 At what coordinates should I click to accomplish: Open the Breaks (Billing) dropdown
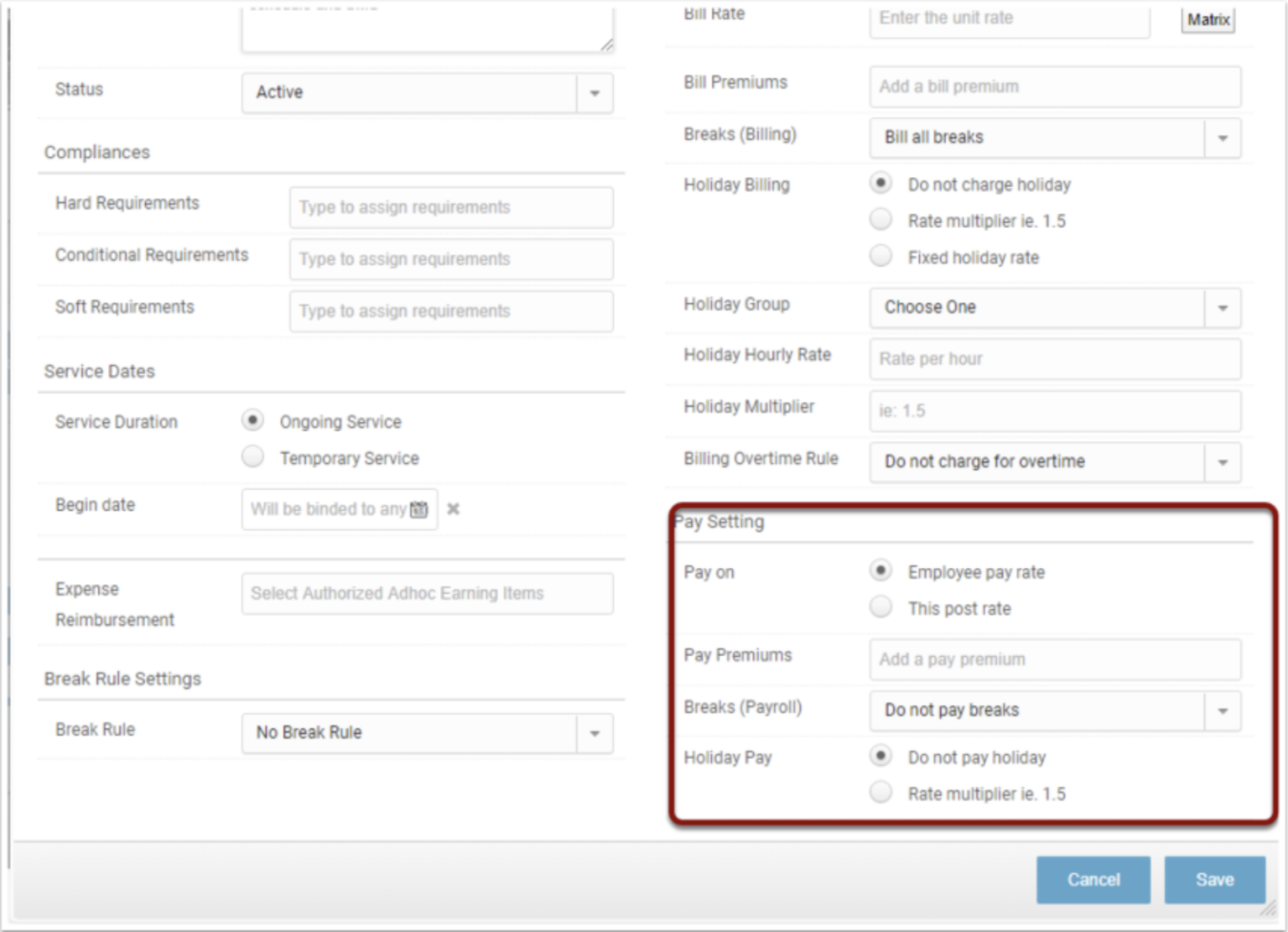point(1223,138)
